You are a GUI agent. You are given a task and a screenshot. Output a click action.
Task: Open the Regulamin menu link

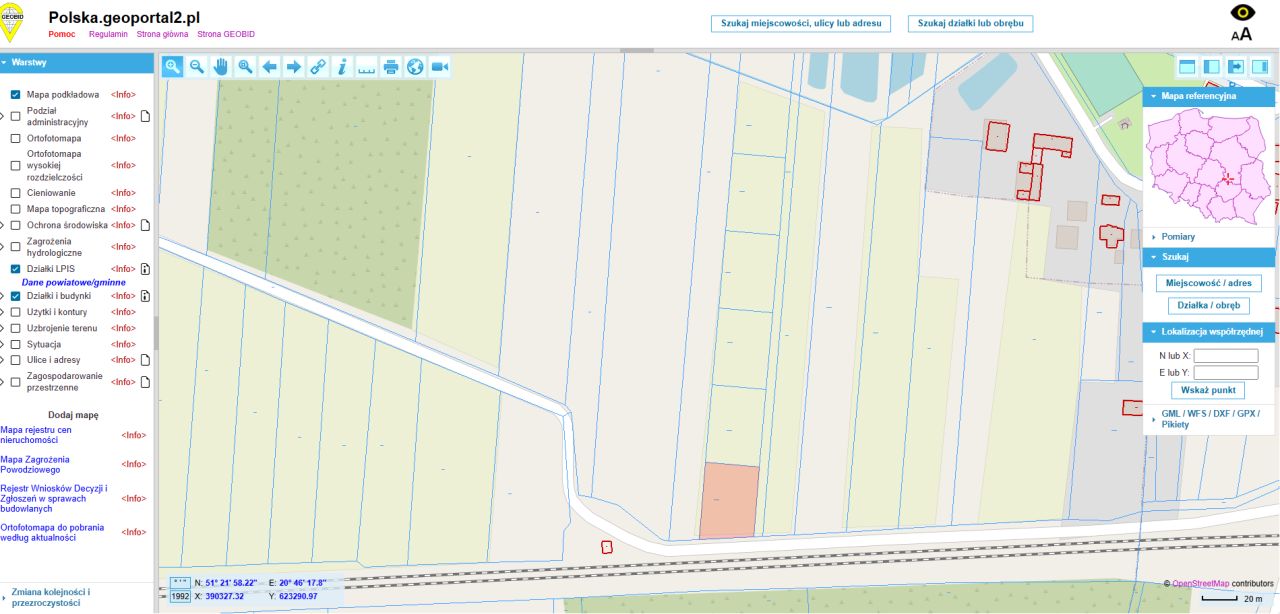point(108,34)
